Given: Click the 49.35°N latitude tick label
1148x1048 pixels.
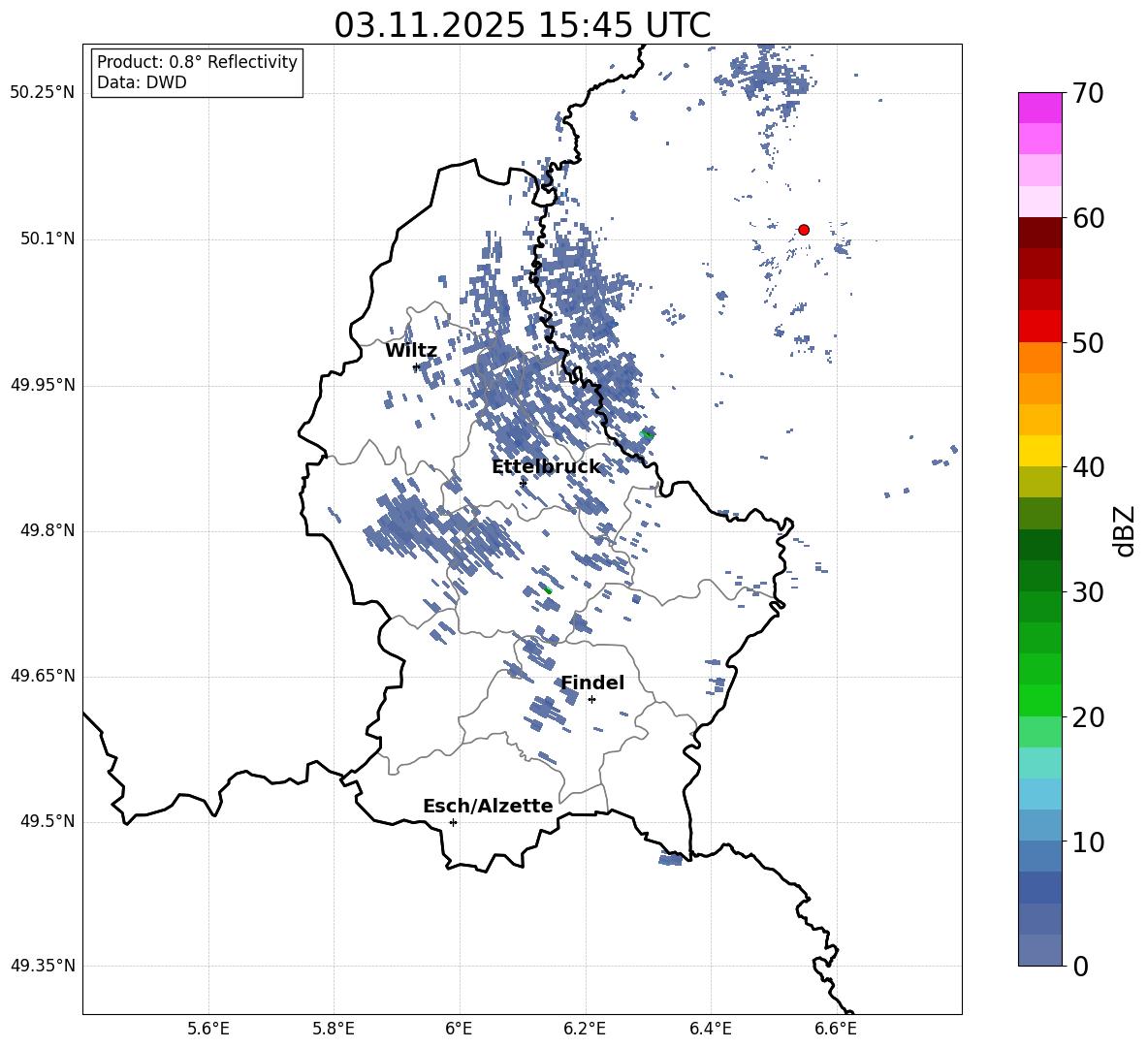Looking at the screenshot, I should coord(42,966).
